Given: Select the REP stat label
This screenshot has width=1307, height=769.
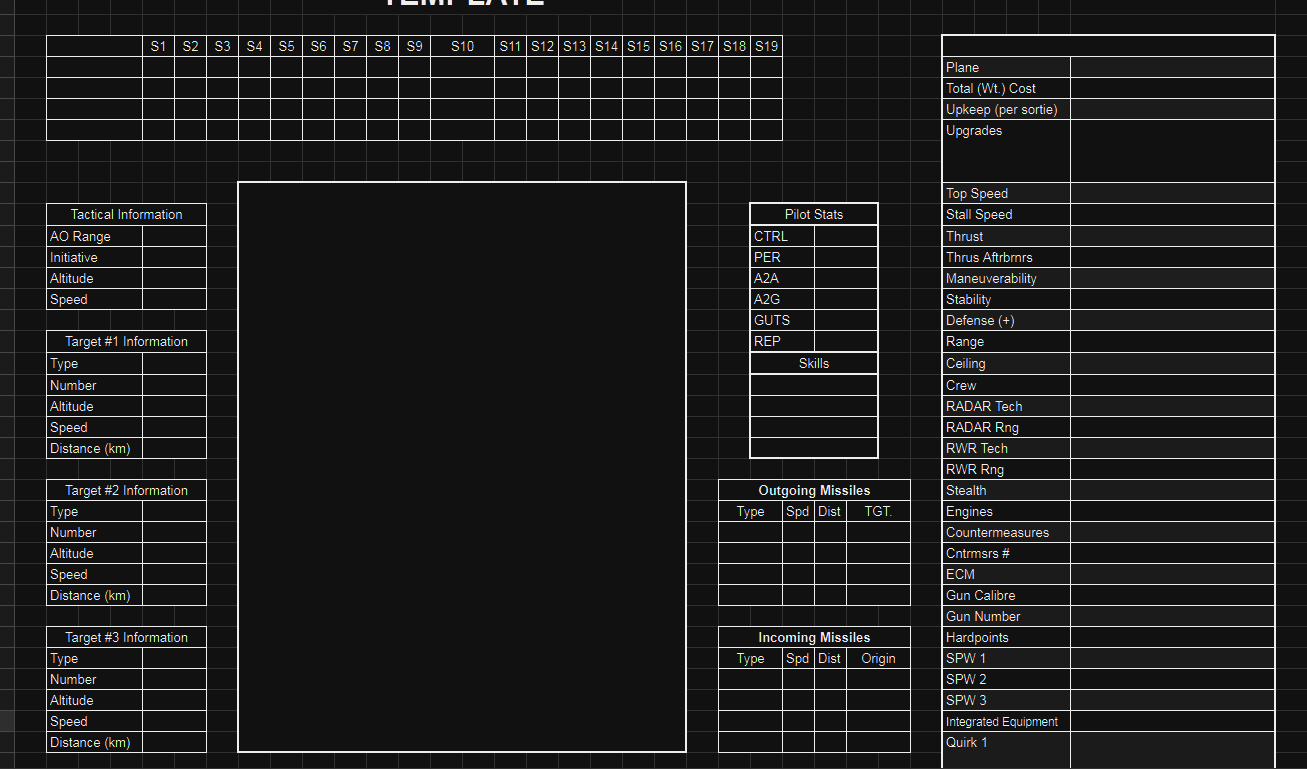Looking at the screenshot, I should [783, 341].
